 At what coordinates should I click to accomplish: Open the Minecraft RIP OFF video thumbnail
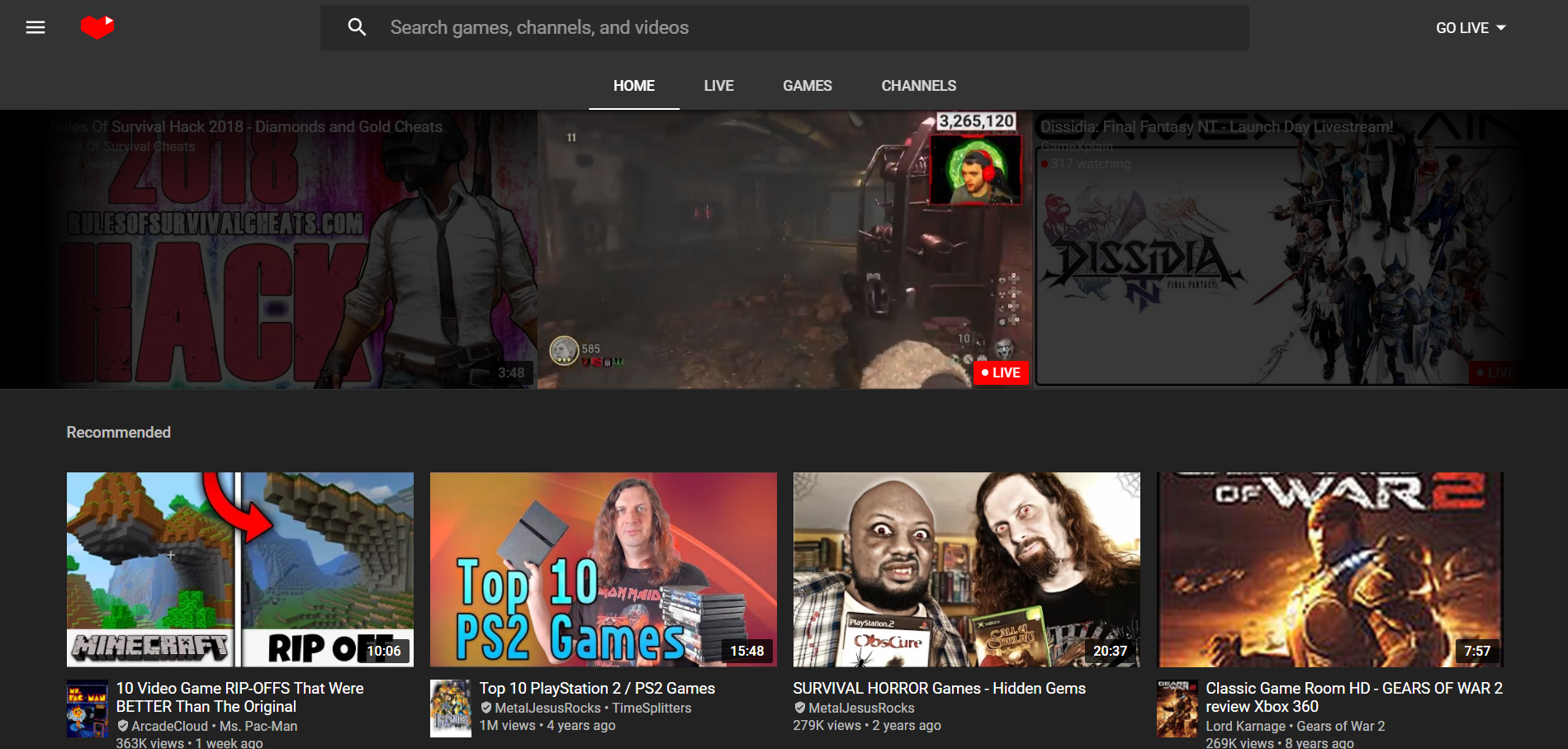click(x=239, y=569)
